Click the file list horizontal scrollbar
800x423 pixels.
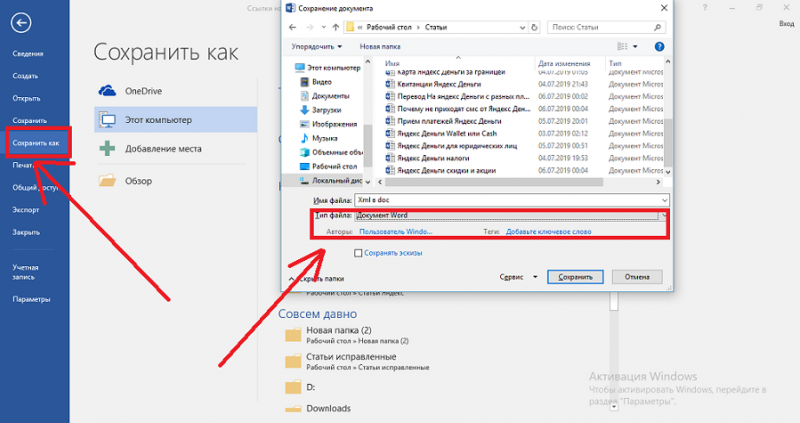(494, 182)
